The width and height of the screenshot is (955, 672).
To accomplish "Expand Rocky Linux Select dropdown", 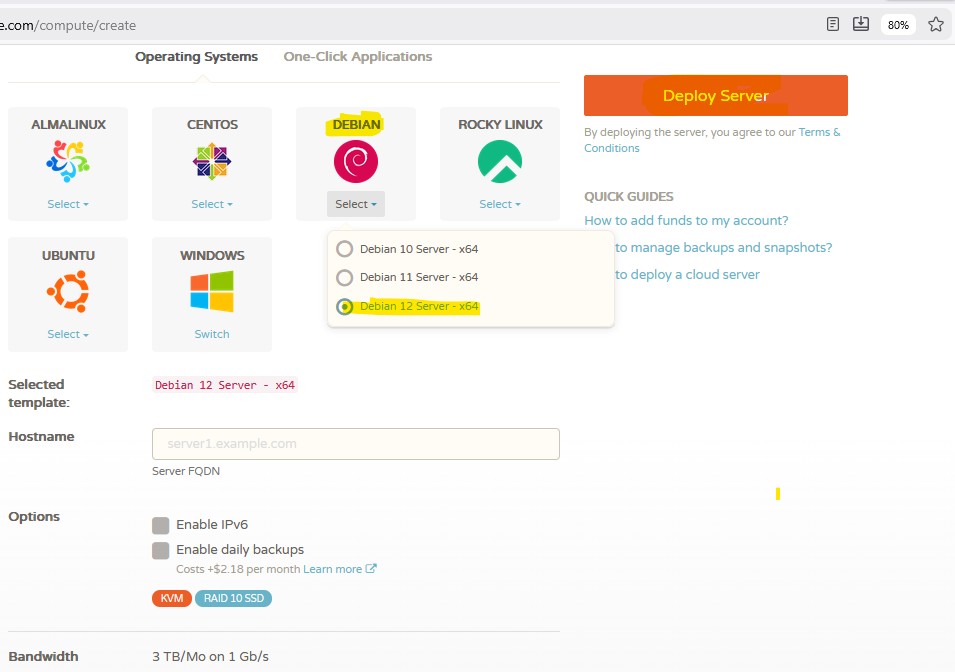I will (x=500, y=204).
